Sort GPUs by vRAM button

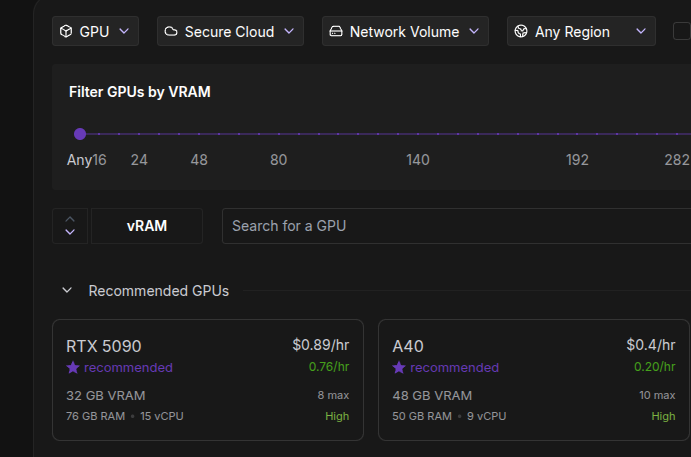click(146, 226)
